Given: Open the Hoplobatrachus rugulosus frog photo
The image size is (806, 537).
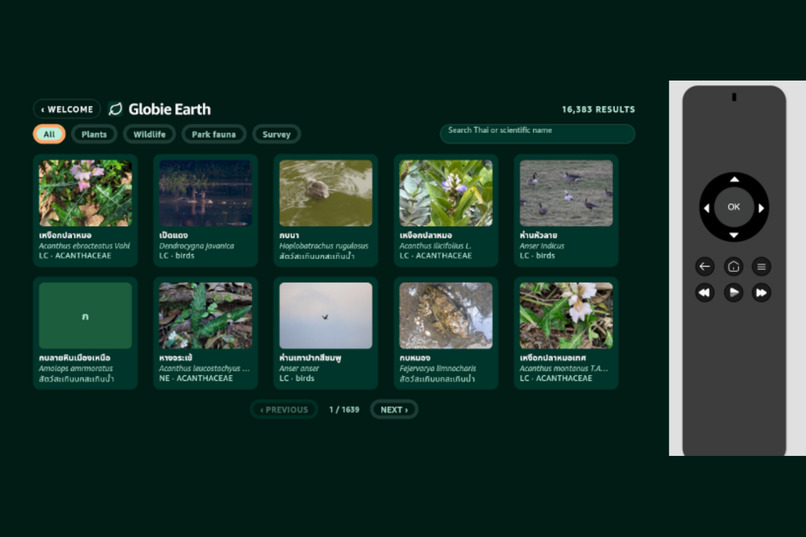Looking at the screenshot, I should tap(326, 193).
